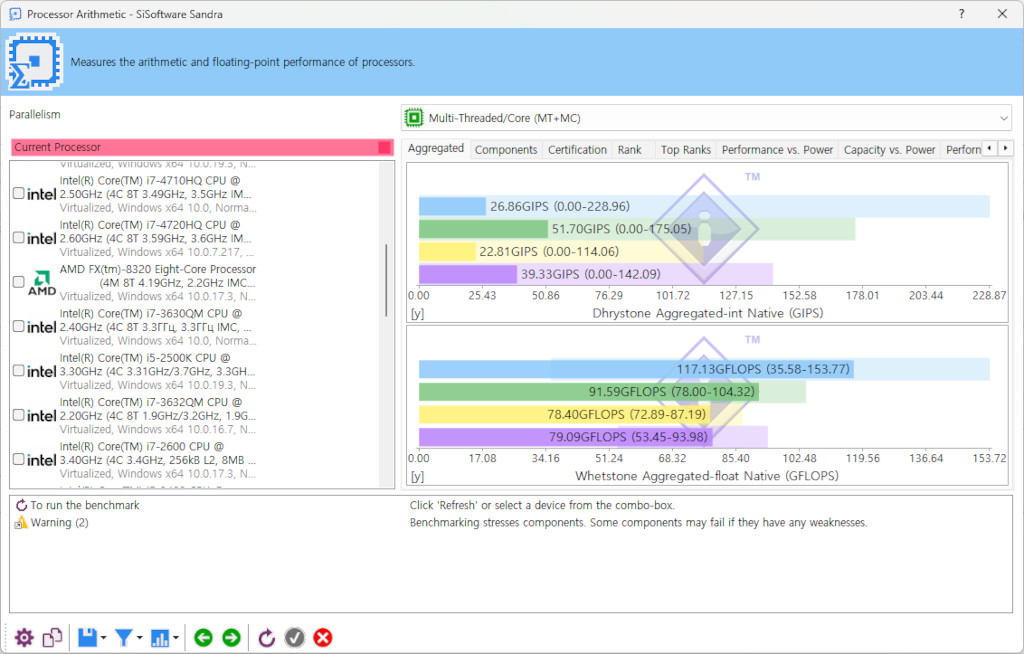Click 'Dhrystone Aggregated-int Native (GIPS)' label
Viewport: 1024px width, 654px height.
[707, 313]
